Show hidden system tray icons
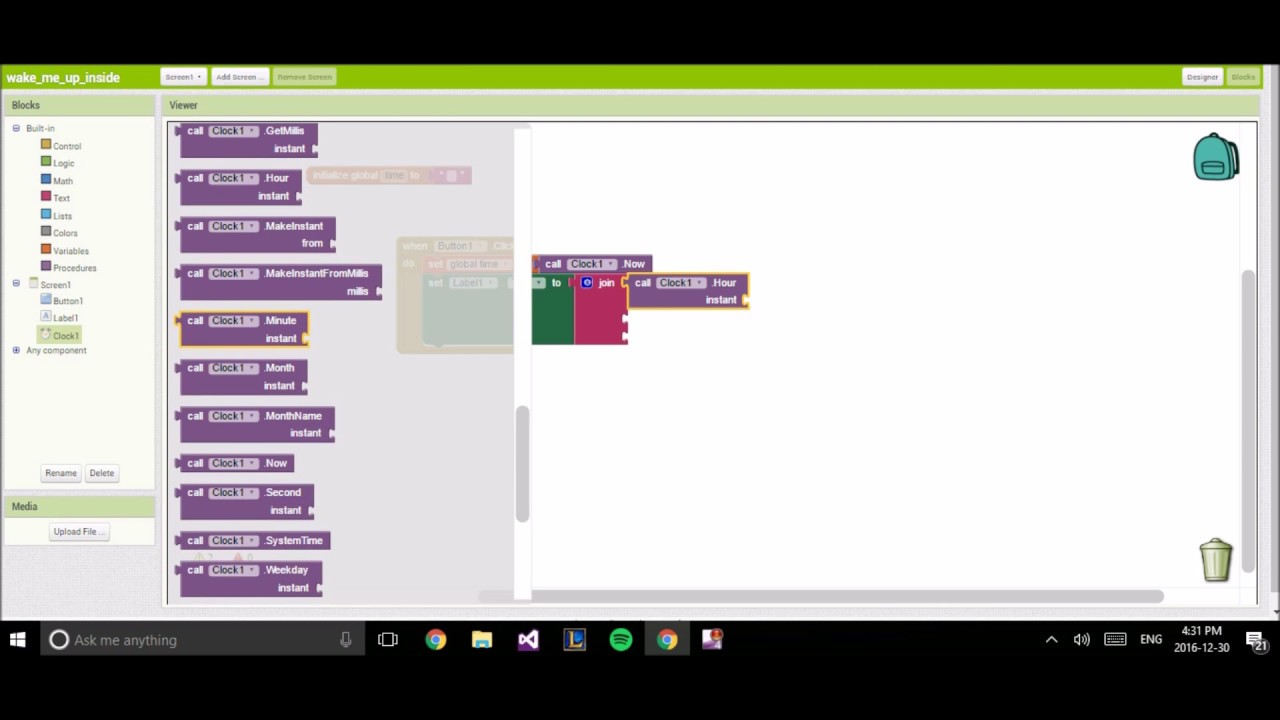This screenshot has width=1280, height=720. pyautogui.click(x=1051, y=640)
